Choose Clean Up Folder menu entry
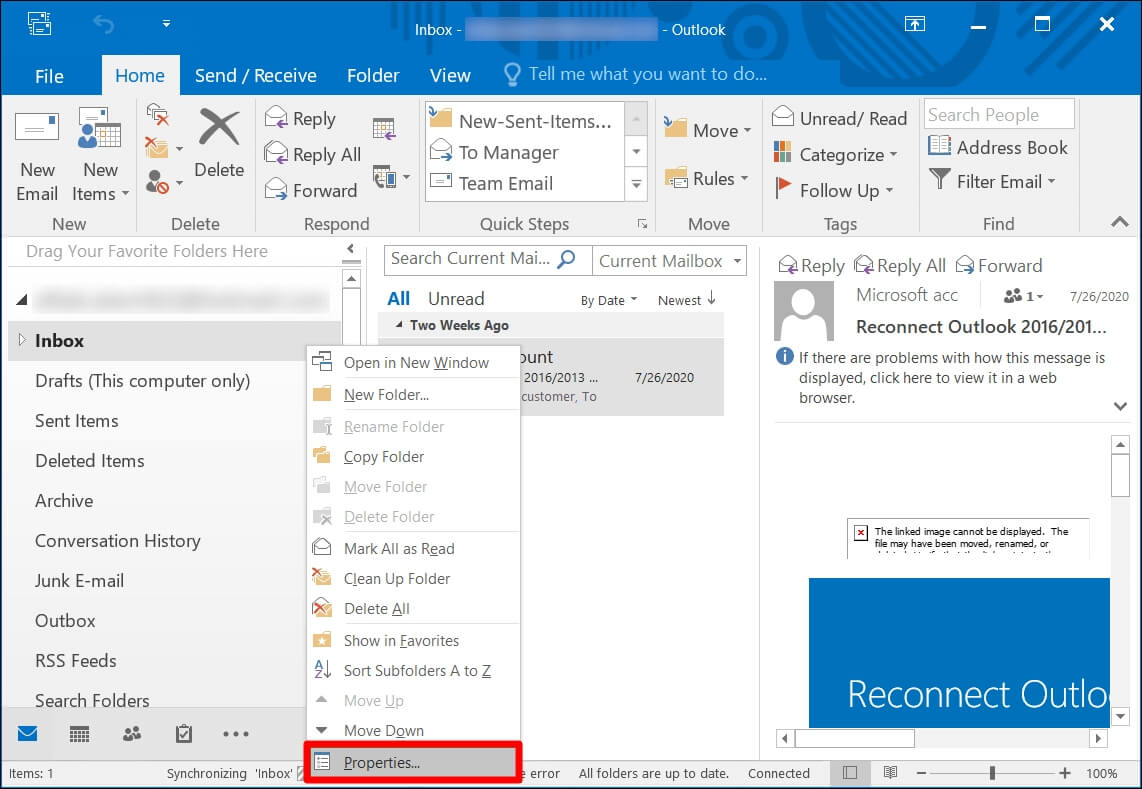Viewport: 1142px width, 789px height. [x=414, y=578]
